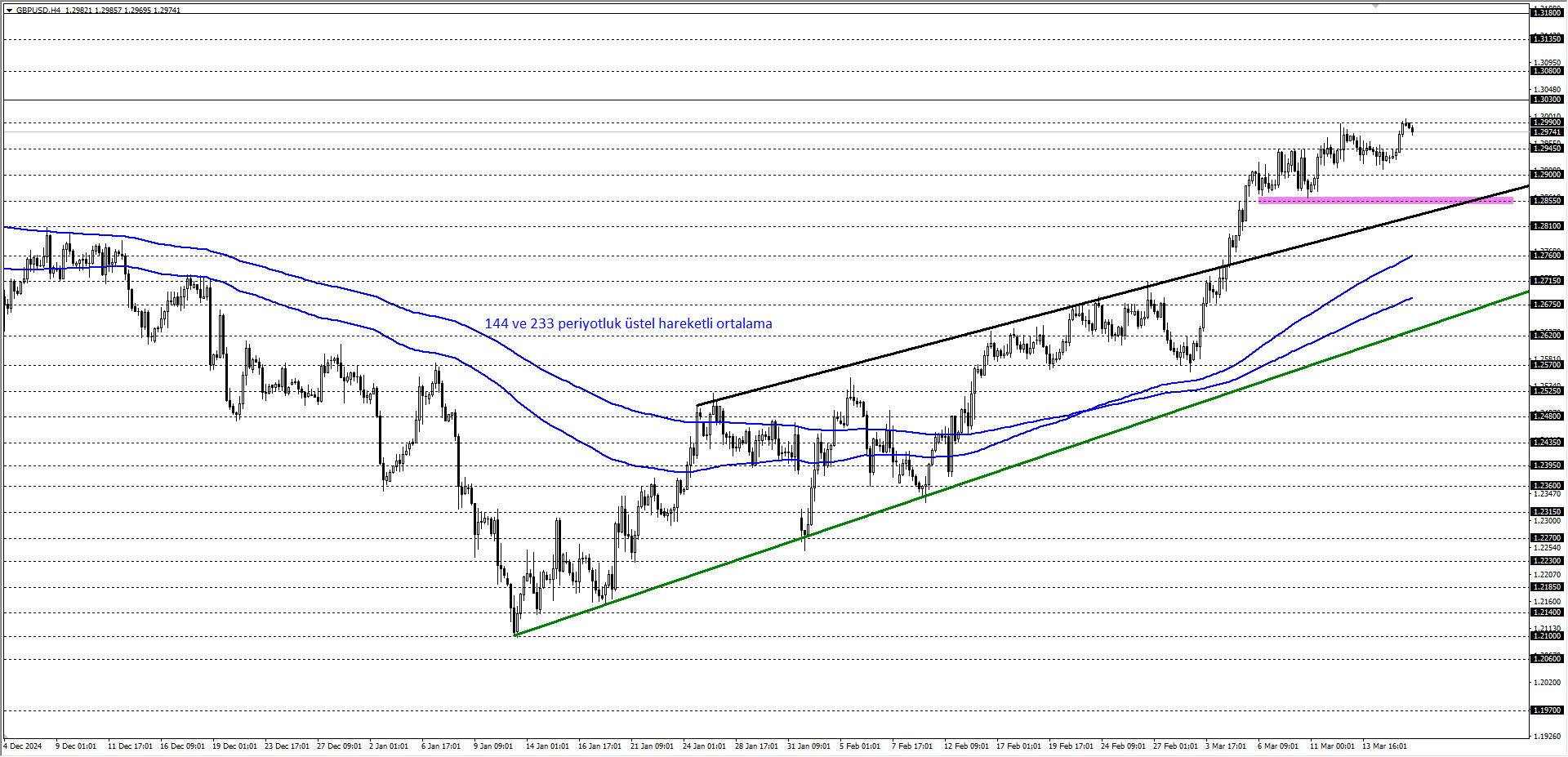Select the black rising trendline

pyautogui.click(x=1112, y=296)
